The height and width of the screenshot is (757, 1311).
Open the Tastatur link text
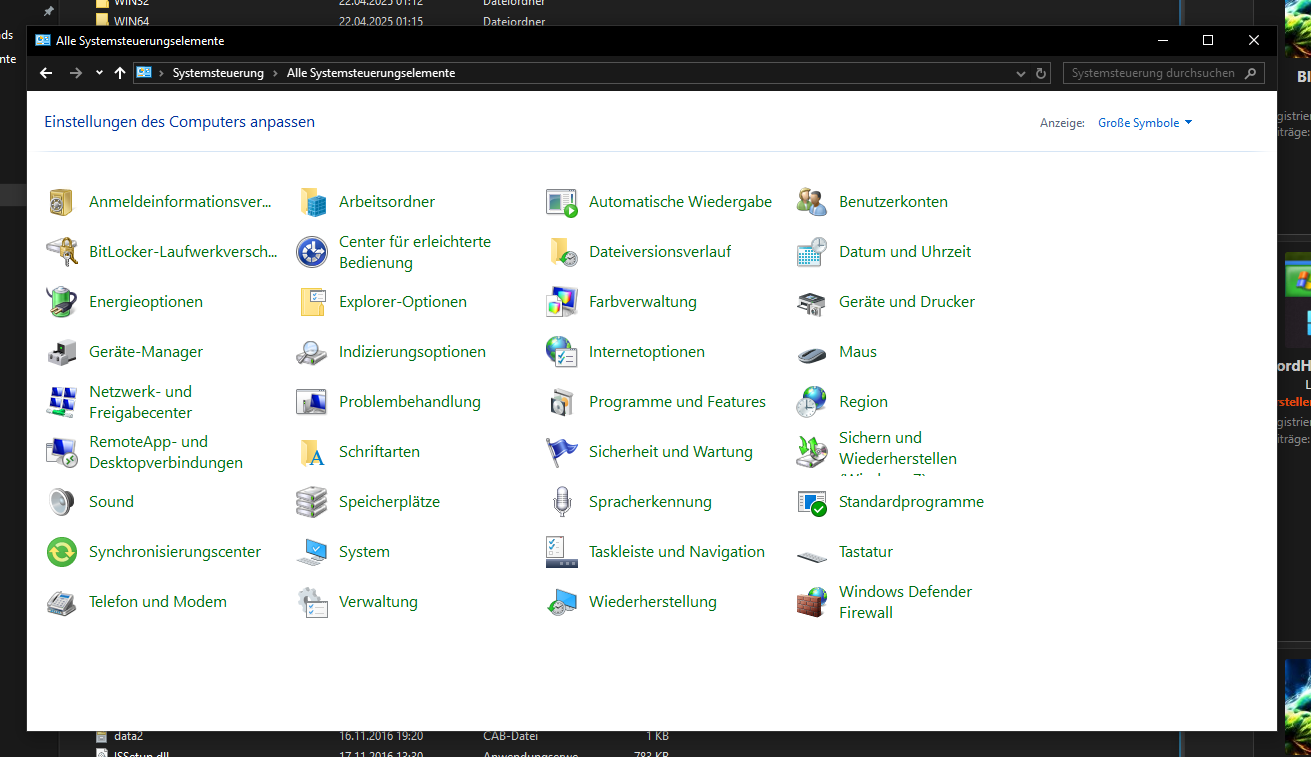click(x=866, y=552)
